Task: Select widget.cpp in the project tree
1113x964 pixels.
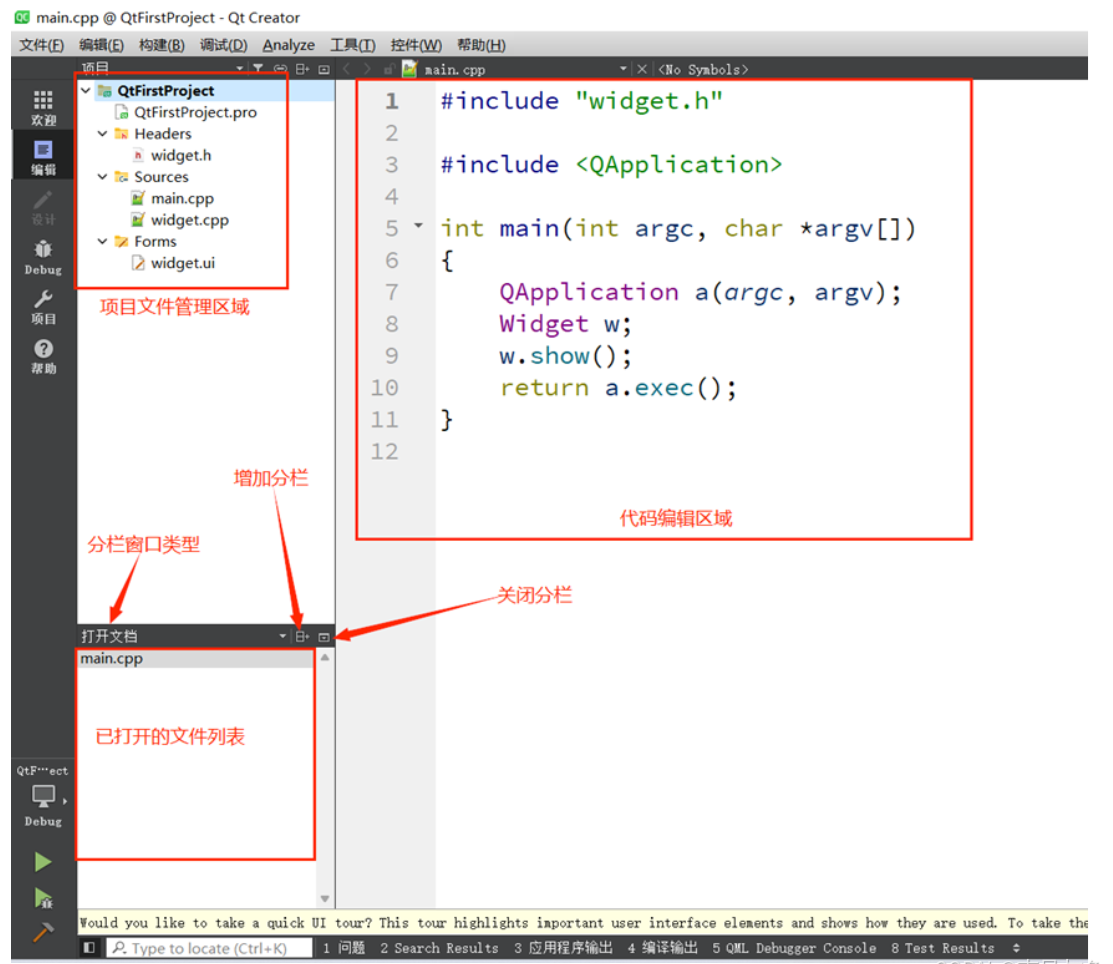Action: tap(190, 220)
